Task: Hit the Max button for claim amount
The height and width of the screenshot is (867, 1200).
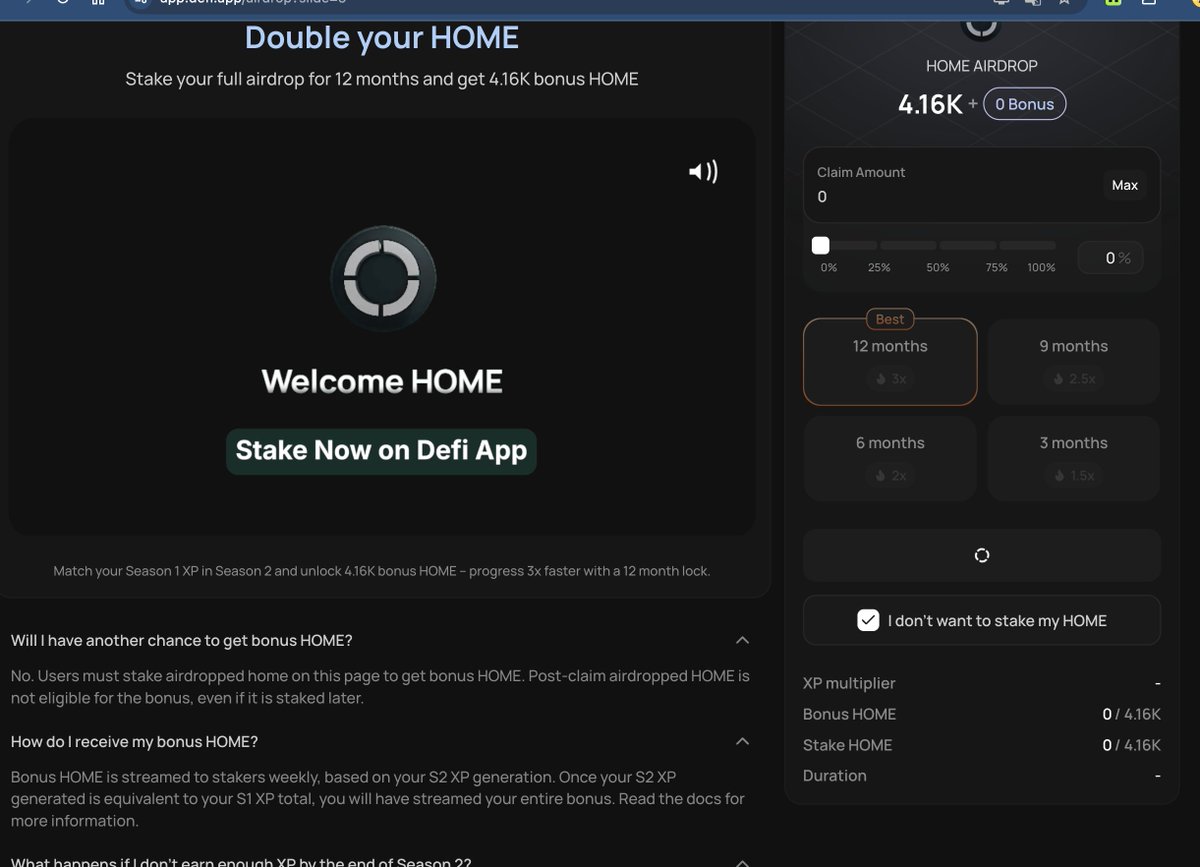Action: (1125, 185)
